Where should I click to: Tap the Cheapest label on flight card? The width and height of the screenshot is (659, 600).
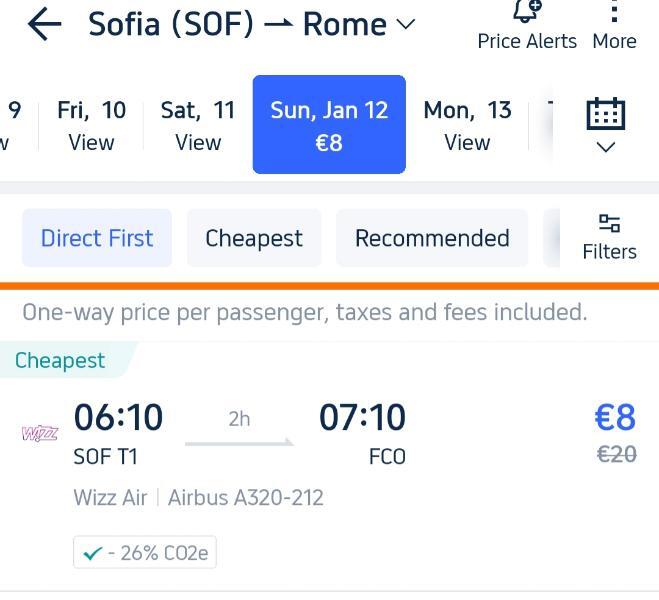[x=60, y=361]
